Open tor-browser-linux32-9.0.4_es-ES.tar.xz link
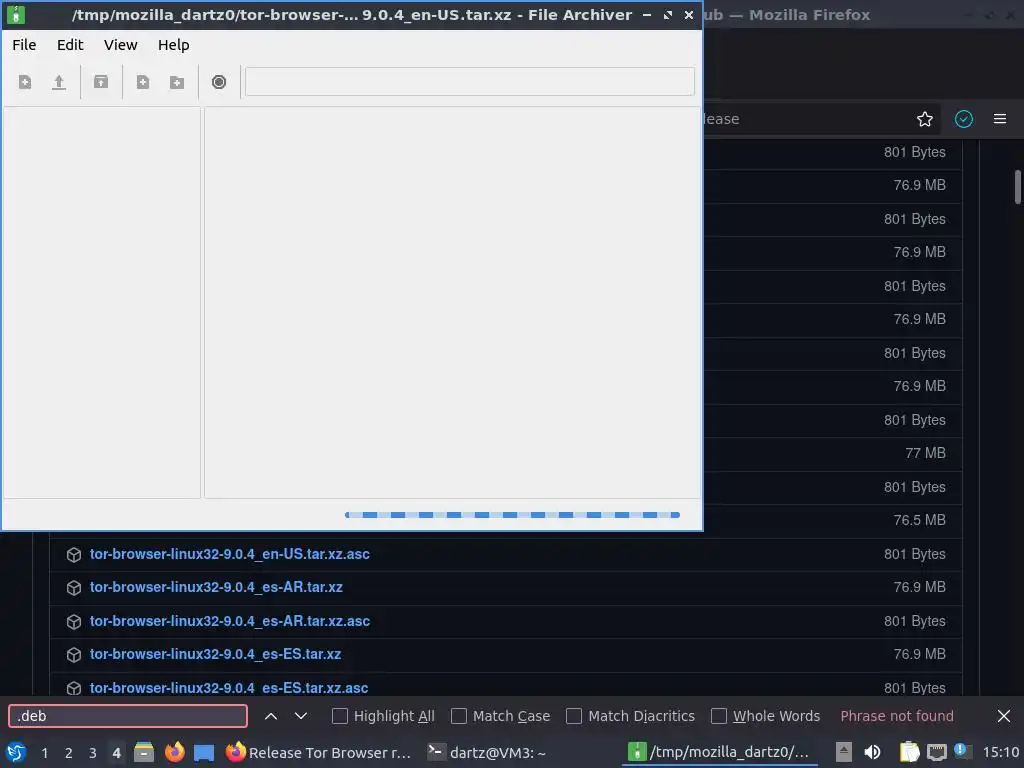The image size is (1024, 768). click(x=216, y=654)
